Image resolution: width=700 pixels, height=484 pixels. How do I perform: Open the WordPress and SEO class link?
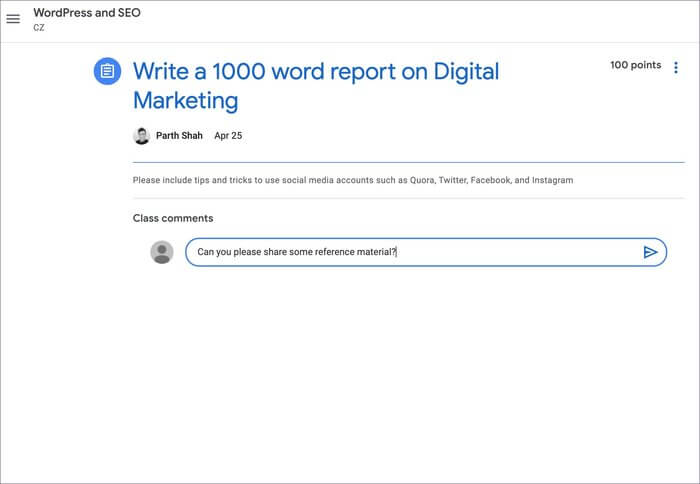pos(87,13)
